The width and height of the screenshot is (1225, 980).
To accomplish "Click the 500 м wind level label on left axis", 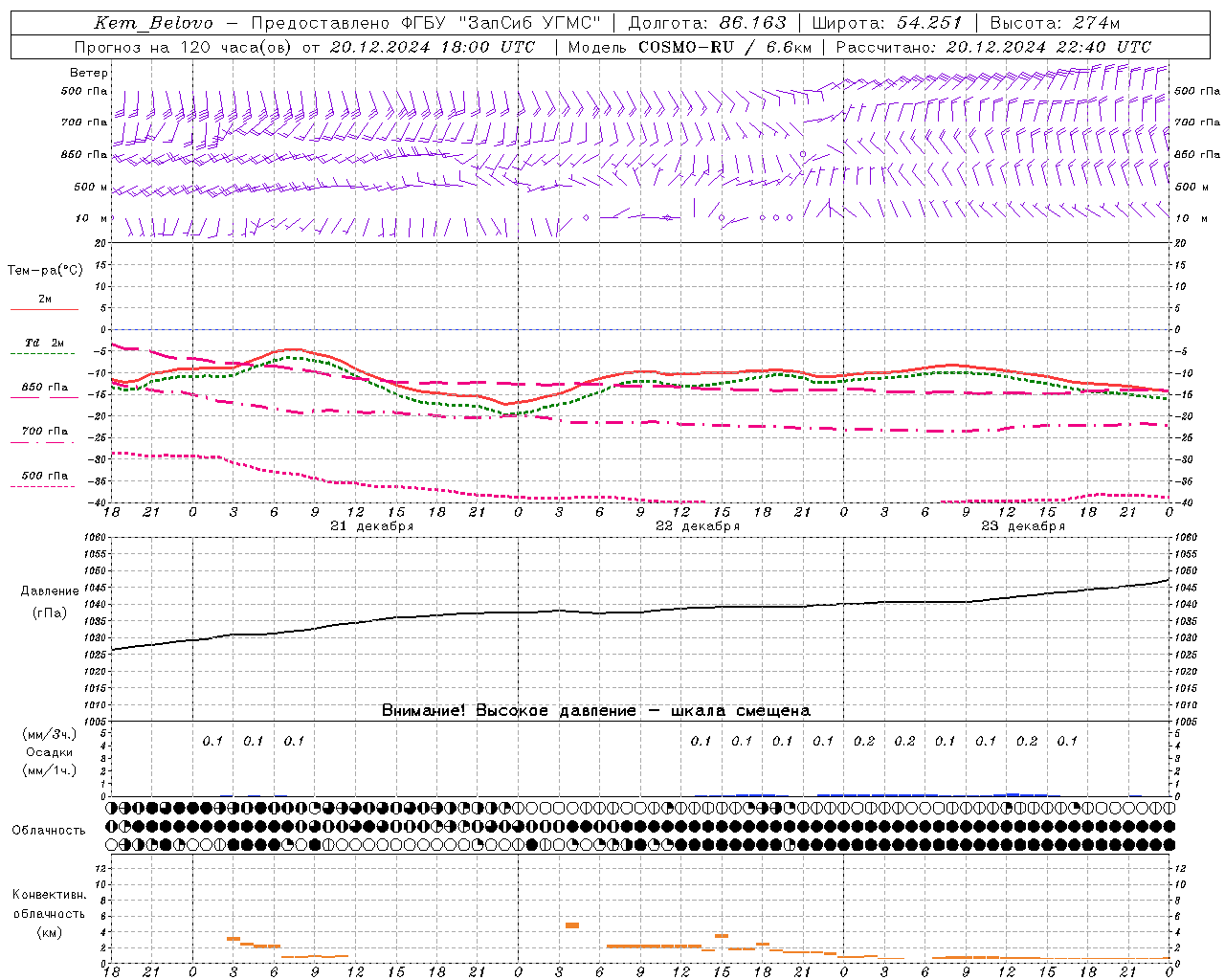I will [x=91, y=187].
